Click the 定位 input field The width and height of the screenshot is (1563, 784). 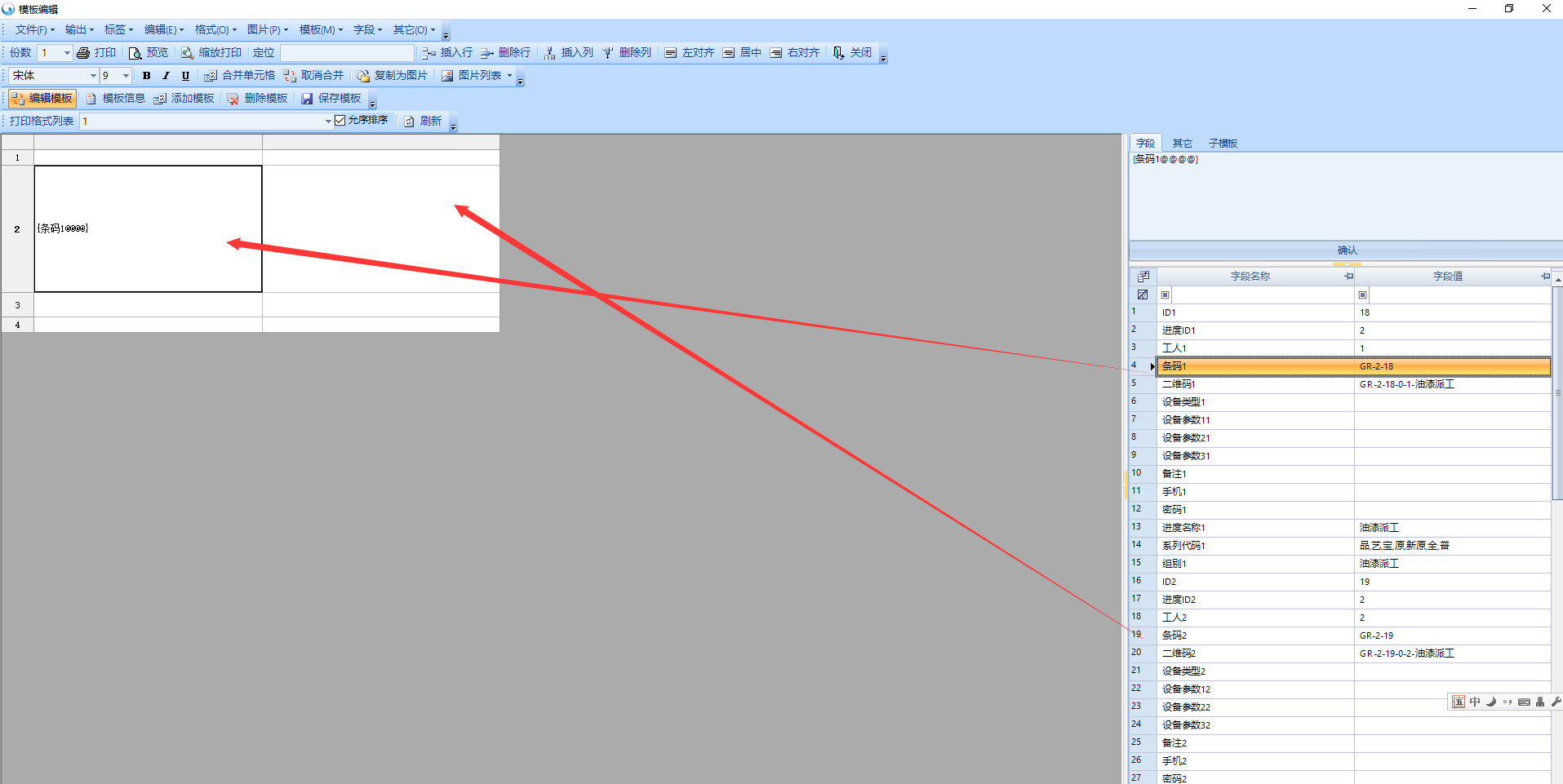click(347, 53)
